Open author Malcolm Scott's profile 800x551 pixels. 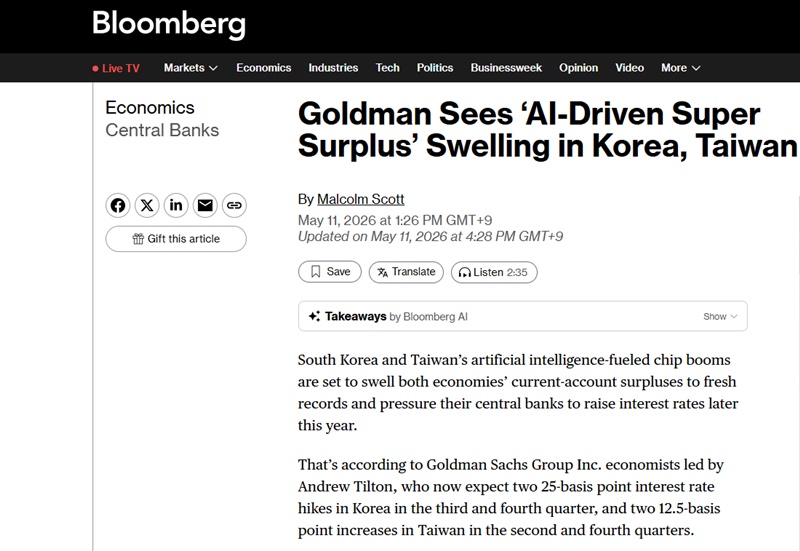361,199
